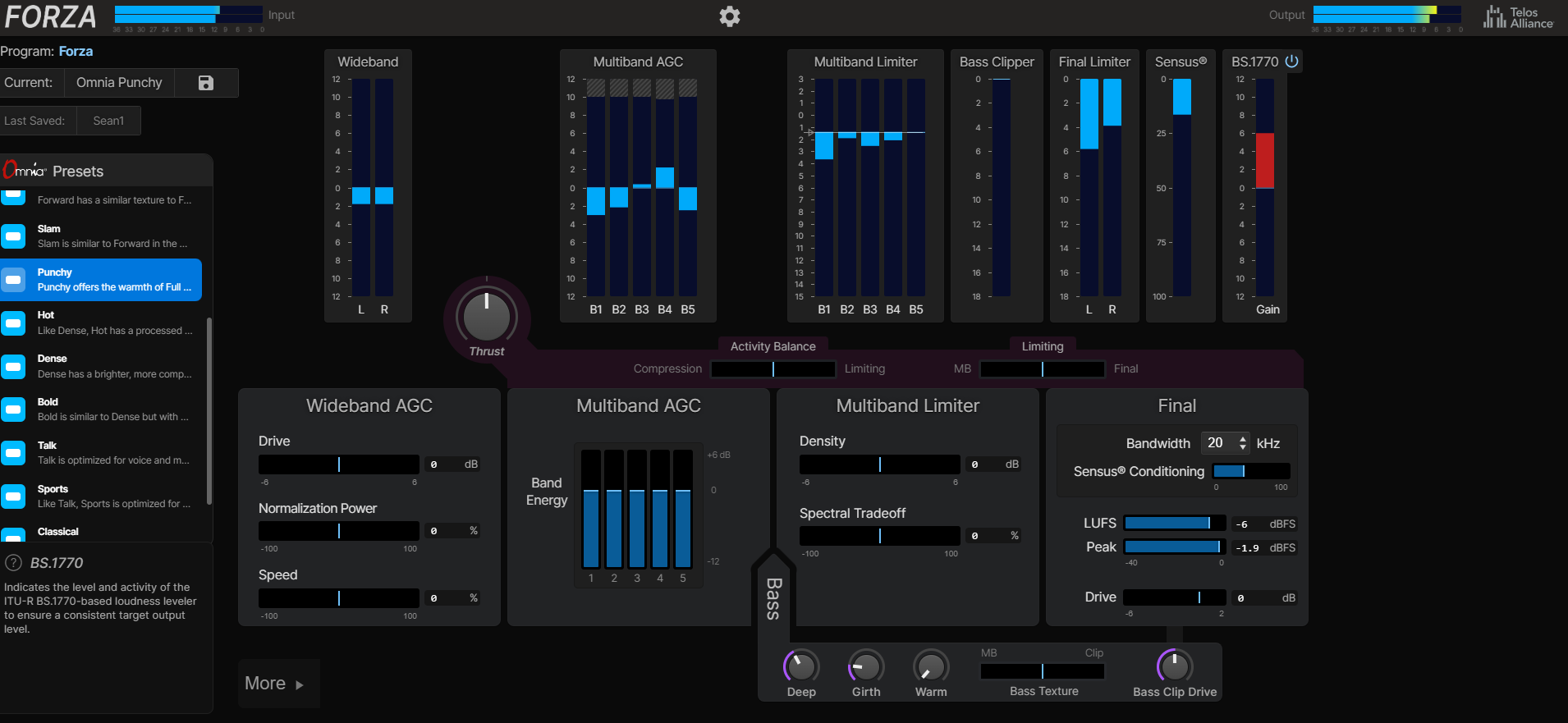Adjust the Final Drive slider
The image size is (1568, 723).
[x=1175, y=598]
